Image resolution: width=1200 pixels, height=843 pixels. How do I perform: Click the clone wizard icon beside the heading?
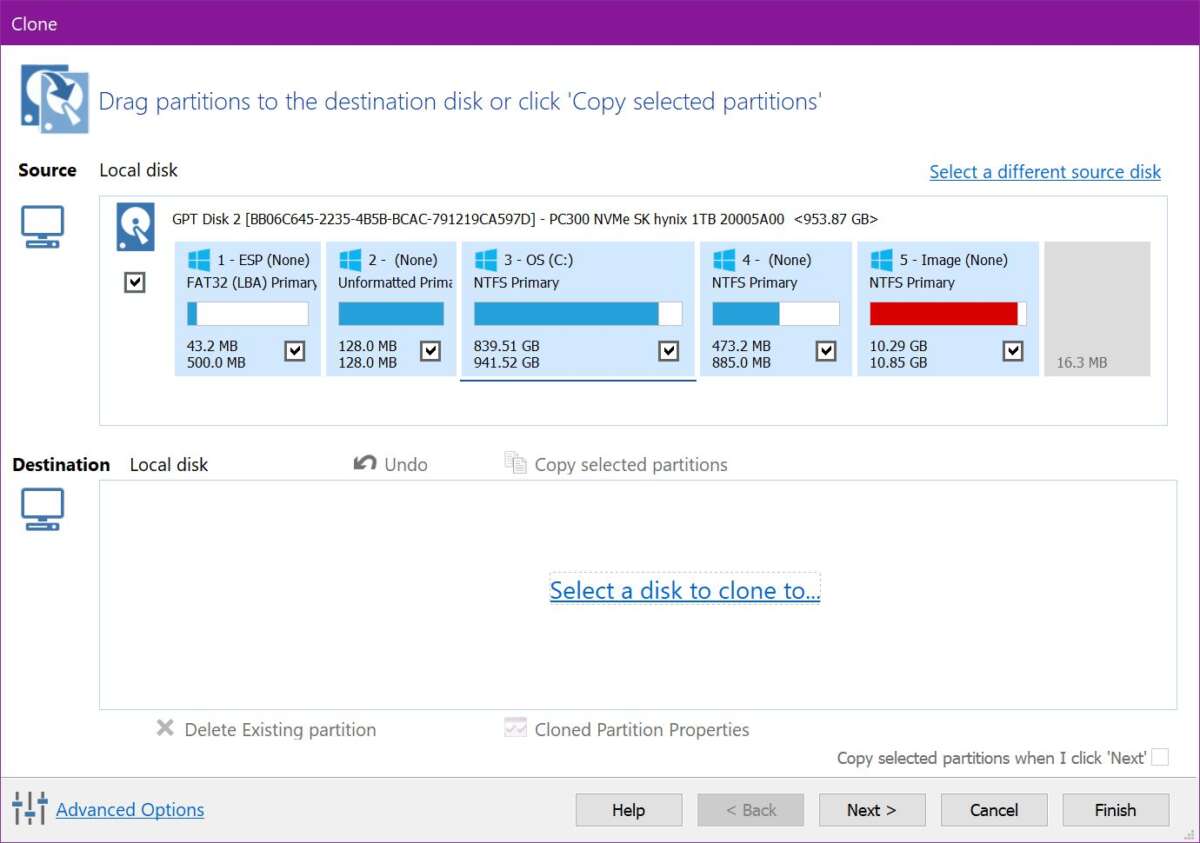tap(55, 99)
